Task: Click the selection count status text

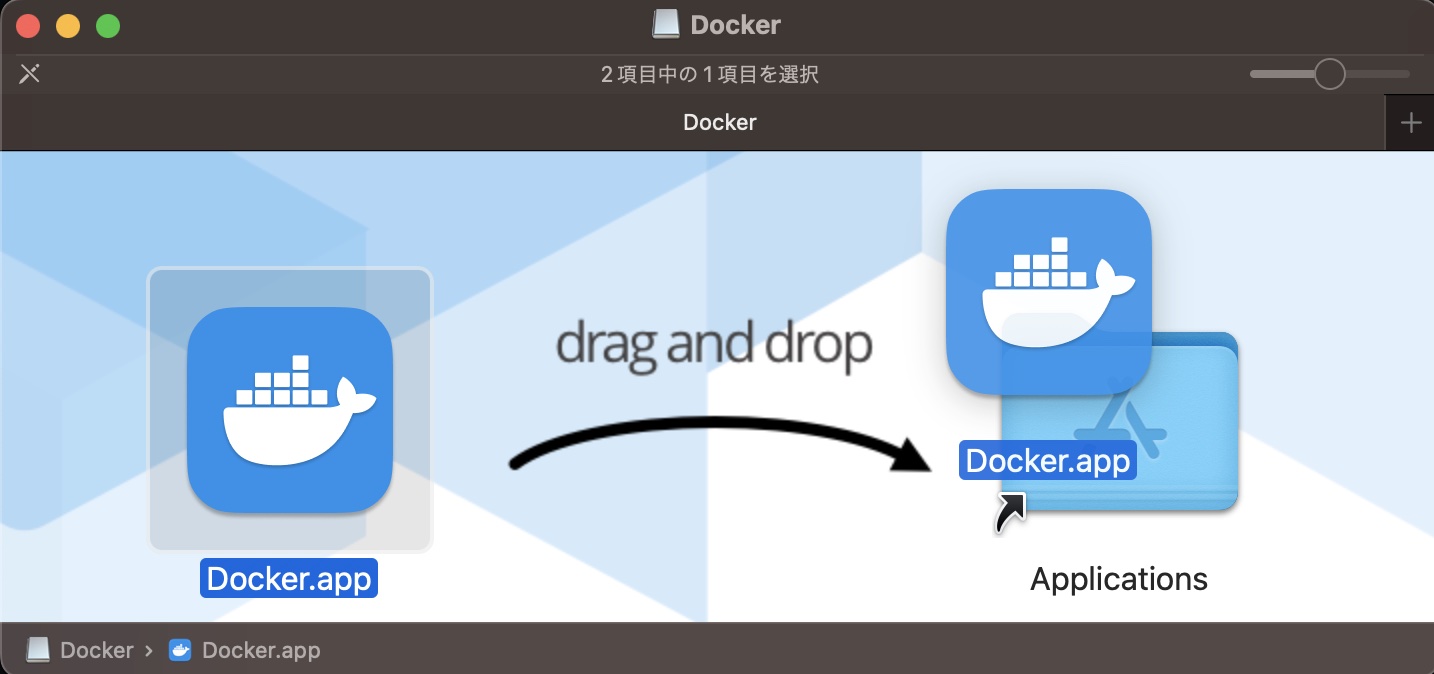Action: click(710, 74)
